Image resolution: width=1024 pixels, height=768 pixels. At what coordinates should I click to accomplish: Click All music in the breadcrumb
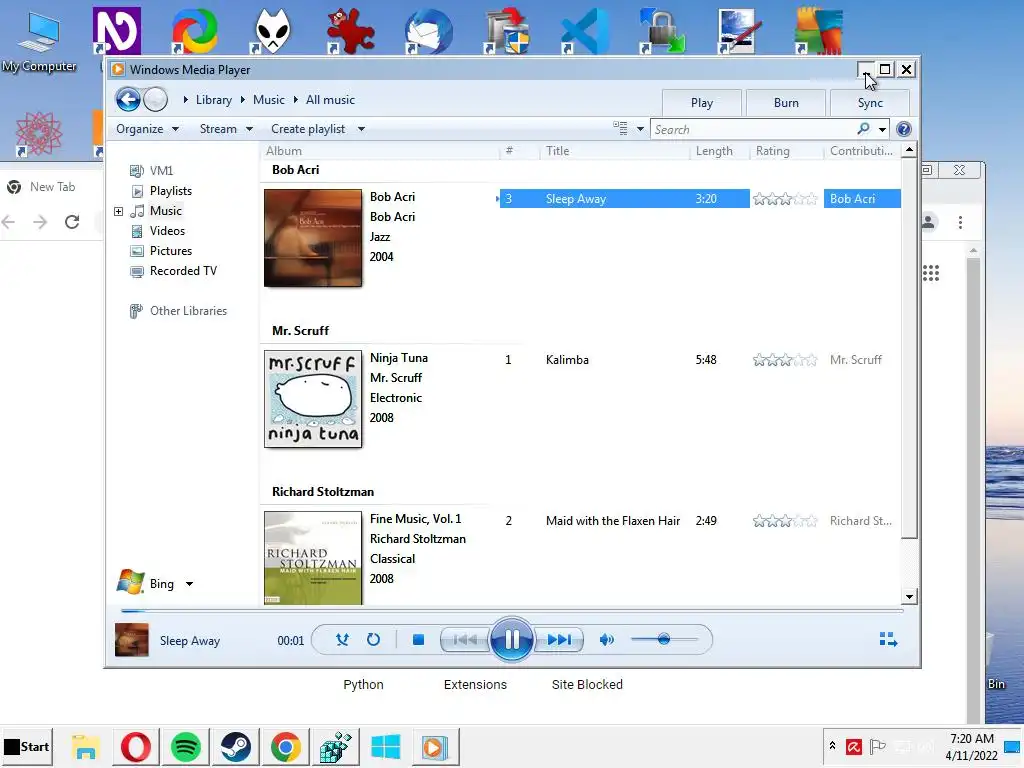330,100
